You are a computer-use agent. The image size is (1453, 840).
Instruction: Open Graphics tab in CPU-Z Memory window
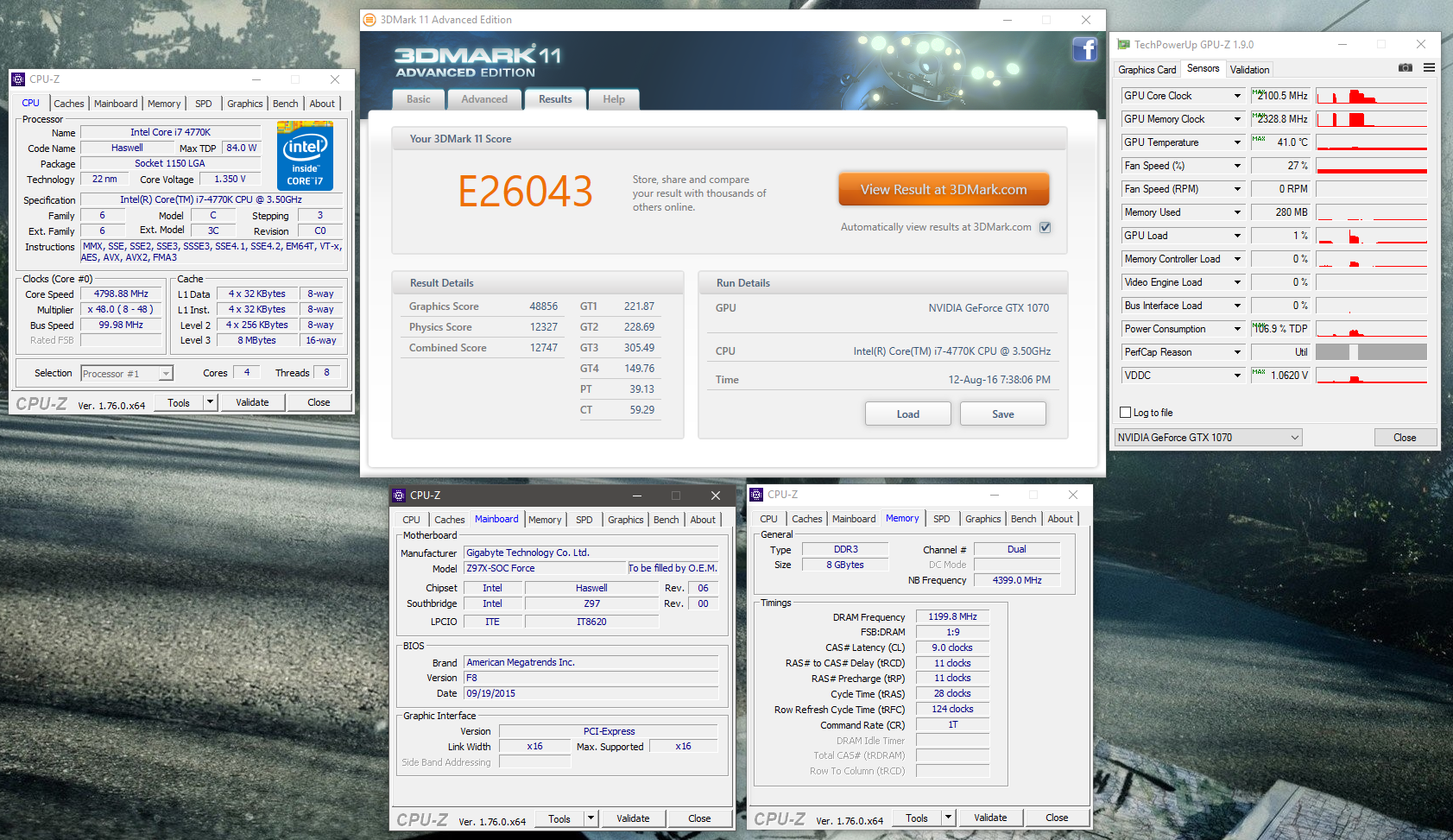coord(982,519)
